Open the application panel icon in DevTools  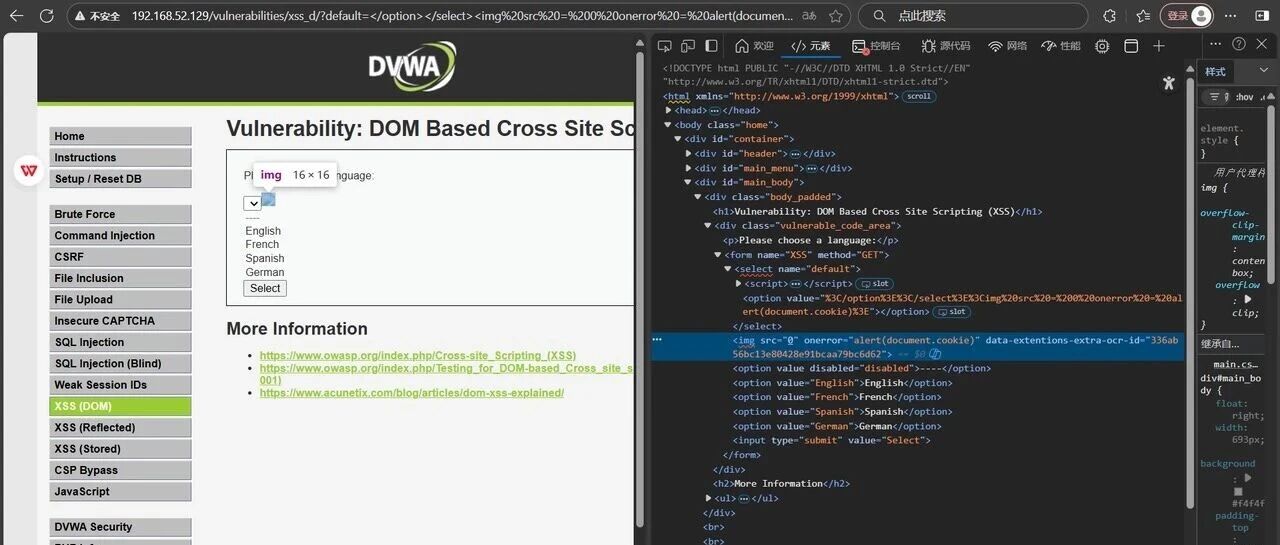(1131, 46)
